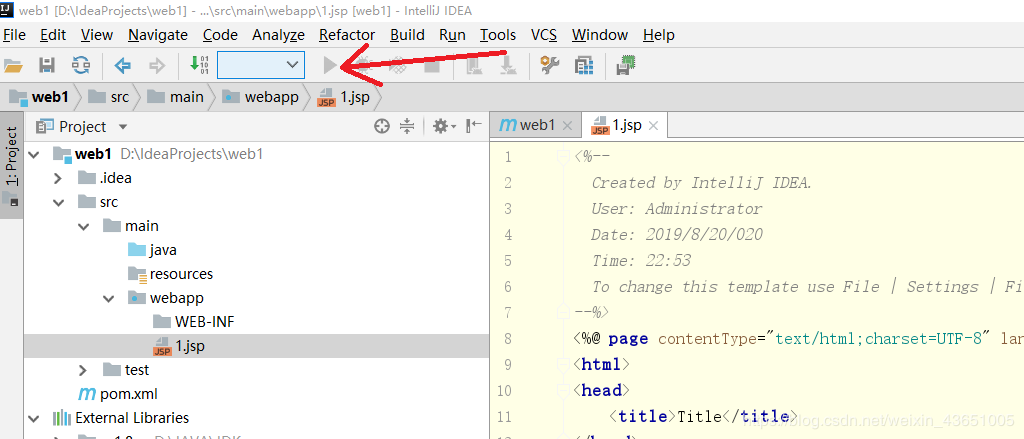Navigate forward with the grey right arrow
Viewport: 1024px width, 439px height.
(x=157, y=65)
